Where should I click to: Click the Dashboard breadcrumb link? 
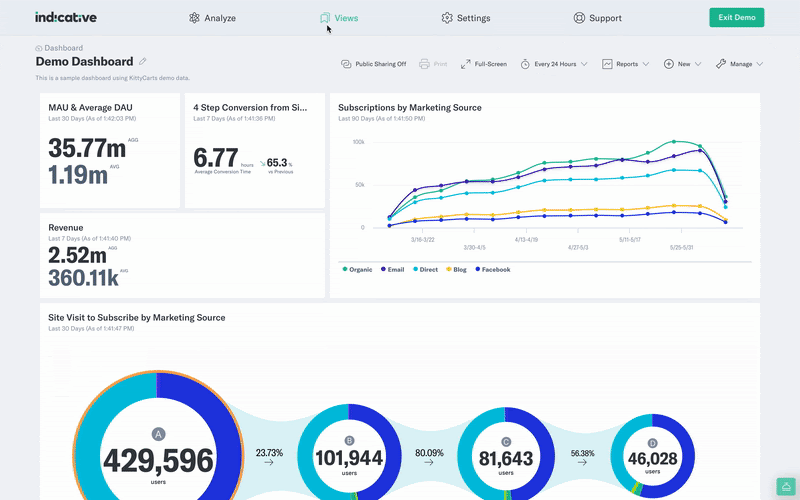(63, 48)
